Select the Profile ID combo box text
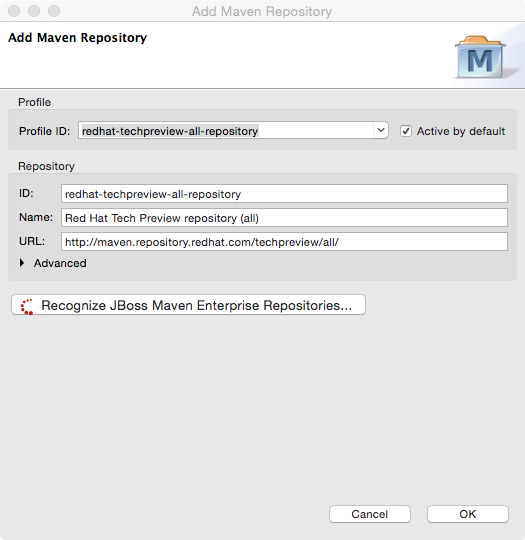525x540 pixels. pos(226,131)
